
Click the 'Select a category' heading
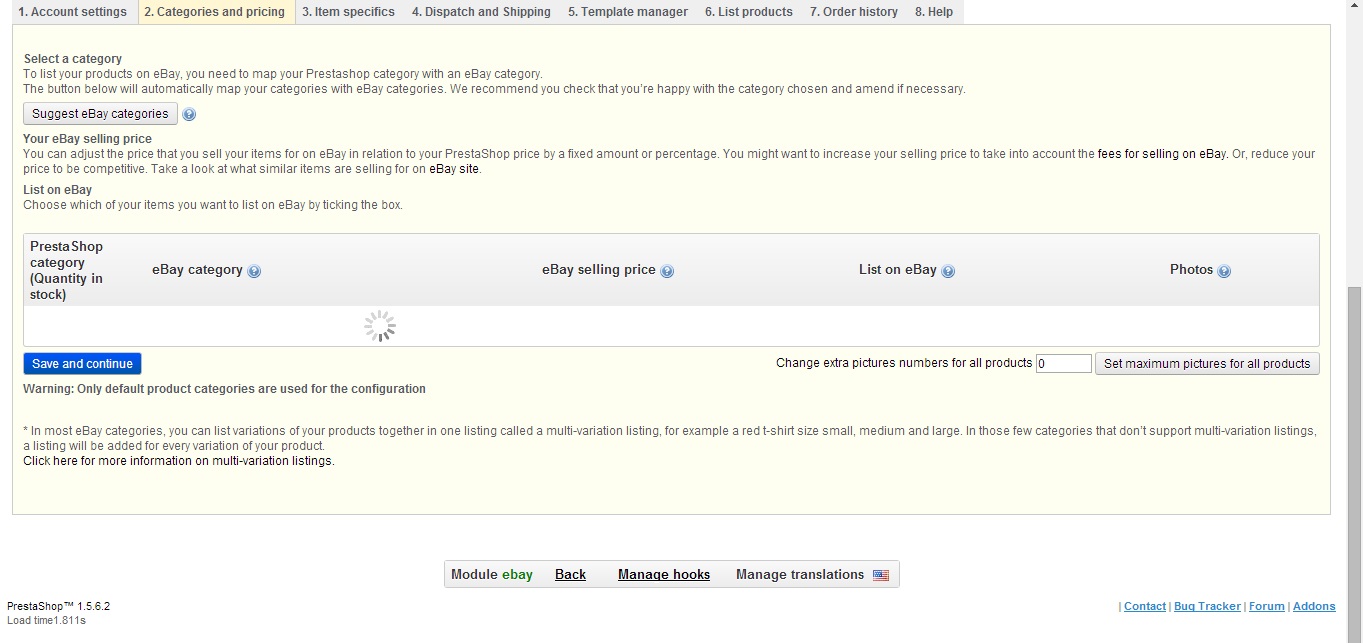coord(73,59)
